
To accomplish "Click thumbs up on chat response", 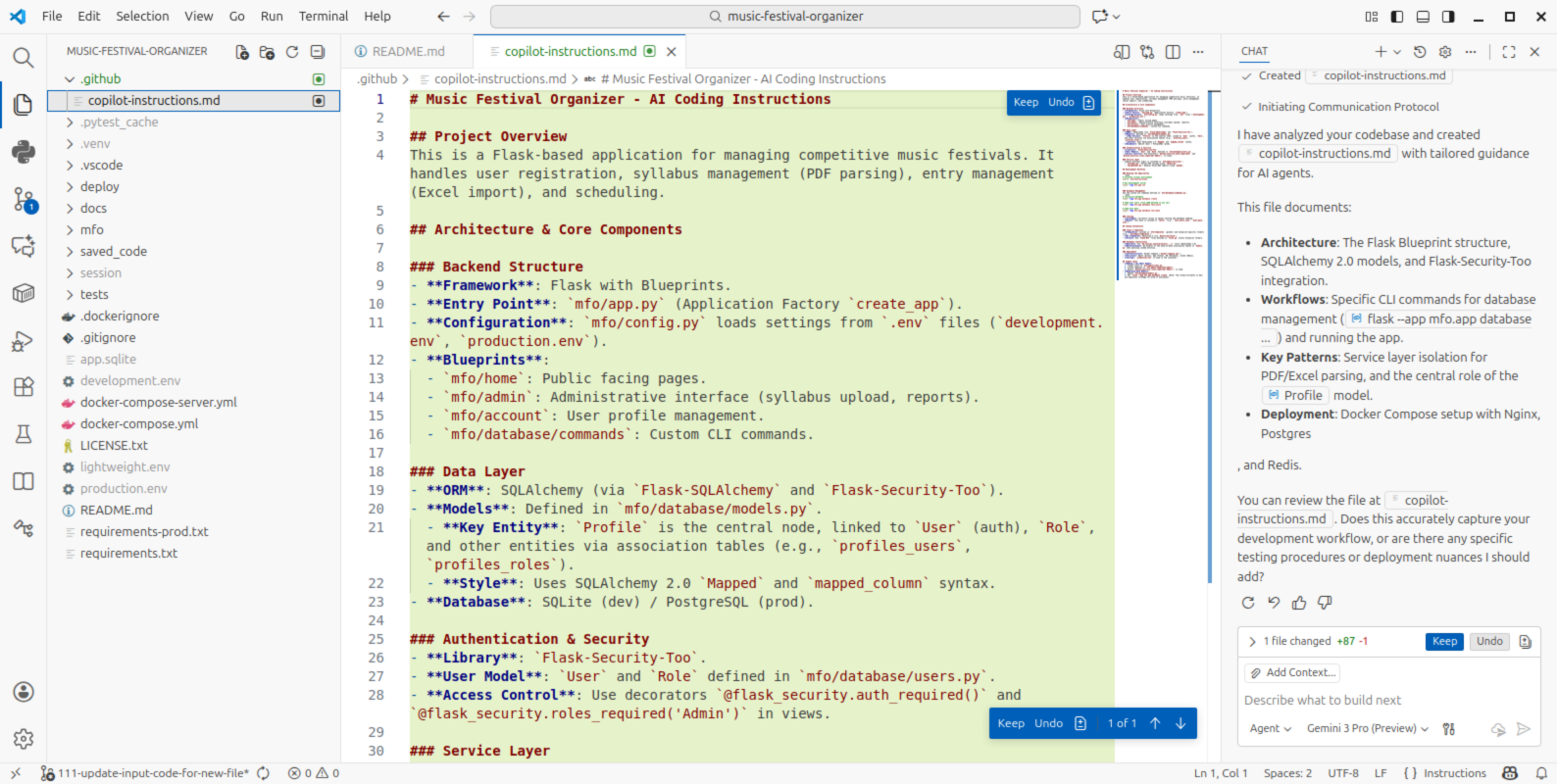I will 1299,603.
